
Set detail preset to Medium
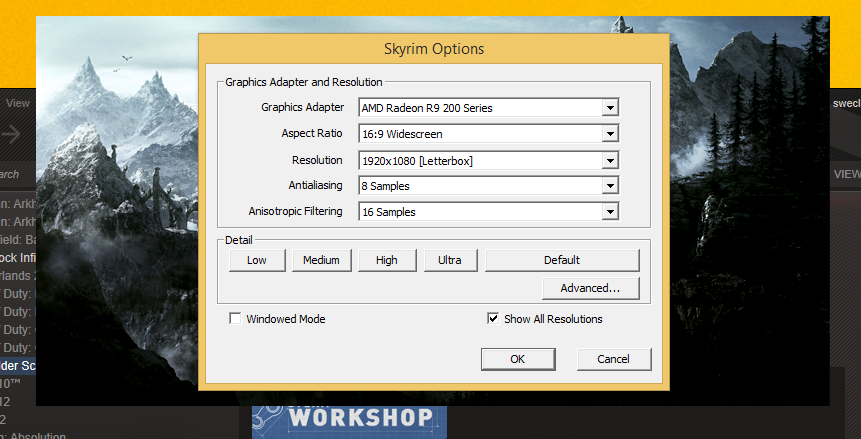[322, 260]
